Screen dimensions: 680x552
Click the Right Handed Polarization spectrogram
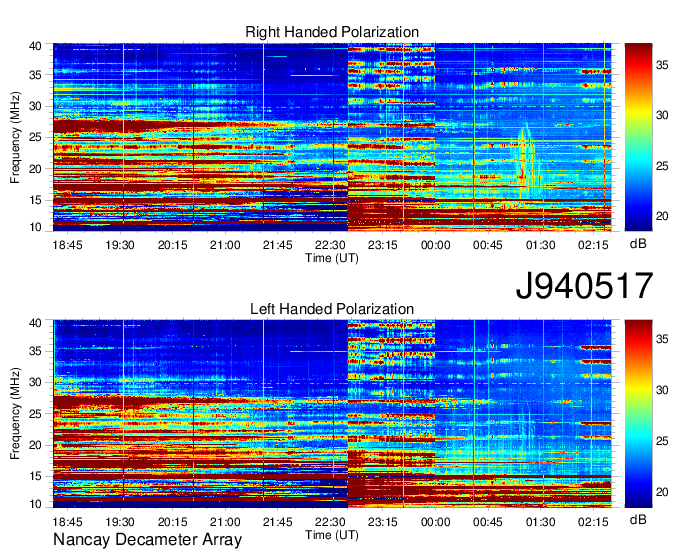pos(332,137)
